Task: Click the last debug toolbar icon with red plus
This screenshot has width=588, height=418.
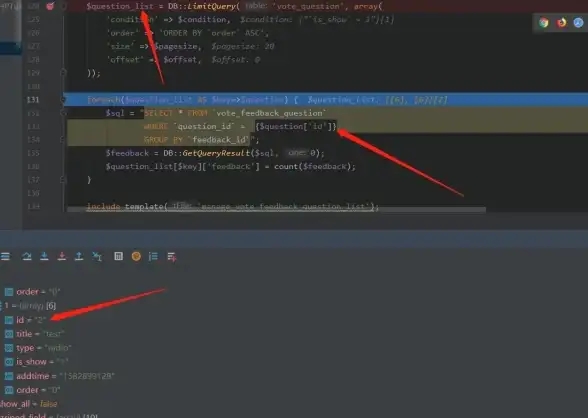Action: pos(172,257)
